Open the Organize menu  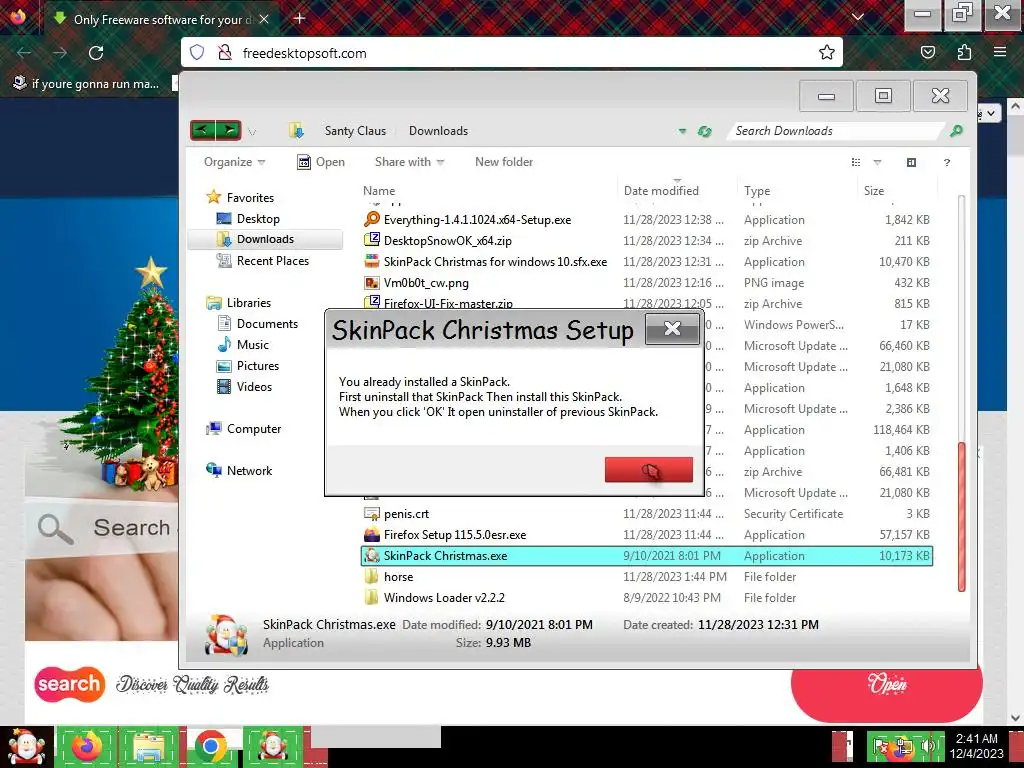(x=234, y=162)
